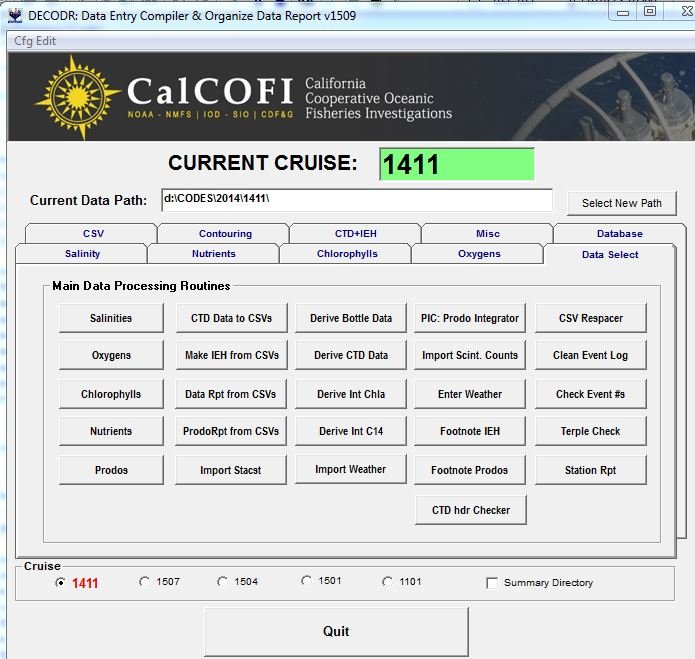Click the Current Data Path field

pyautogui.click(x=357, y=200)
